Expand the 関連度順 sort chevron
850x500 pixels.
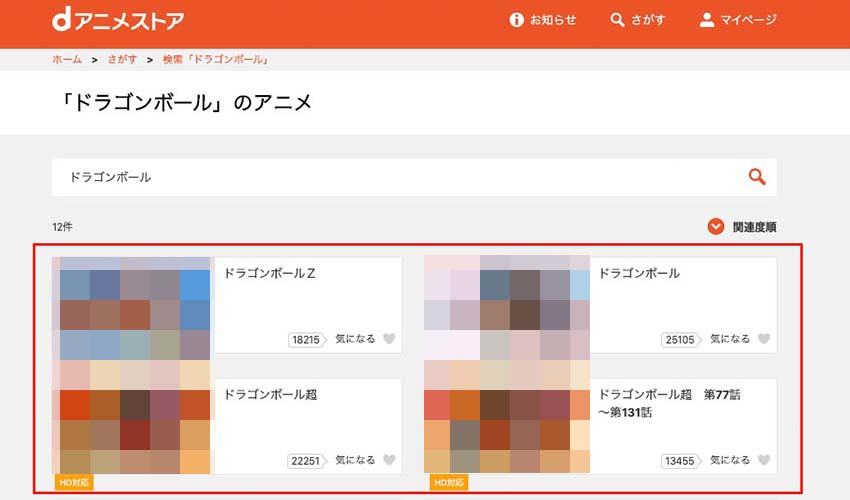(x=716, y=227)
